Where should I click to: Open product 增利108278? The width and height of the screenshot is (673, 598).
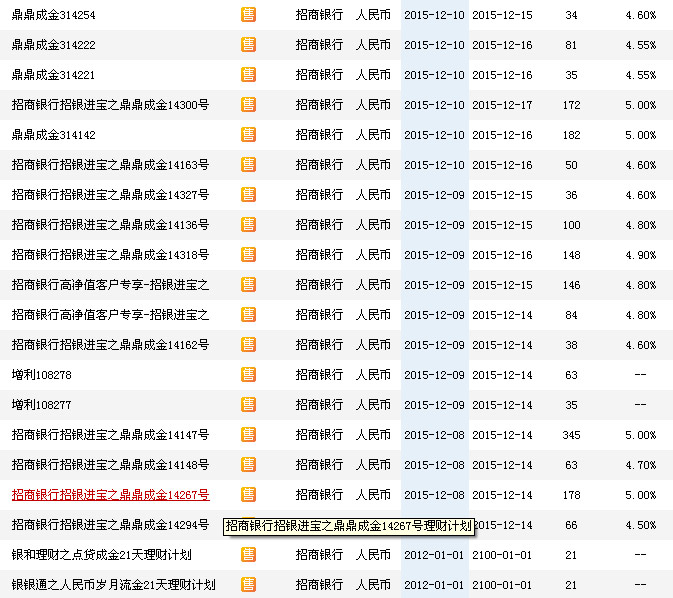click(x=42, y=375)
